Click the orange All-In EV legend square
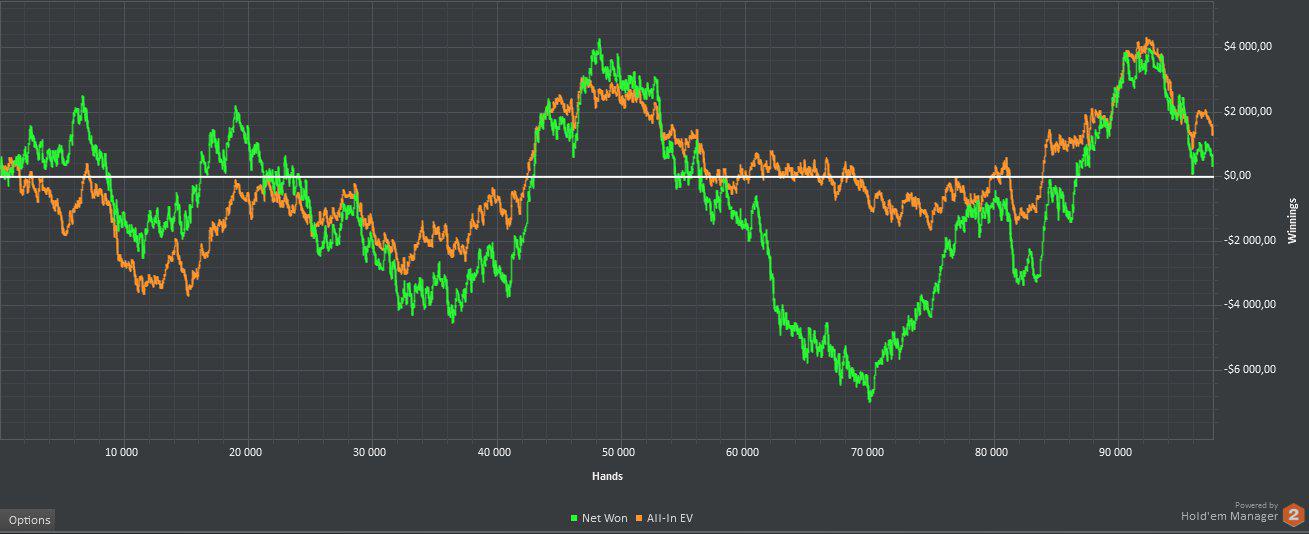The width and height of the screenshot is (1309, 534). [638, 518]
